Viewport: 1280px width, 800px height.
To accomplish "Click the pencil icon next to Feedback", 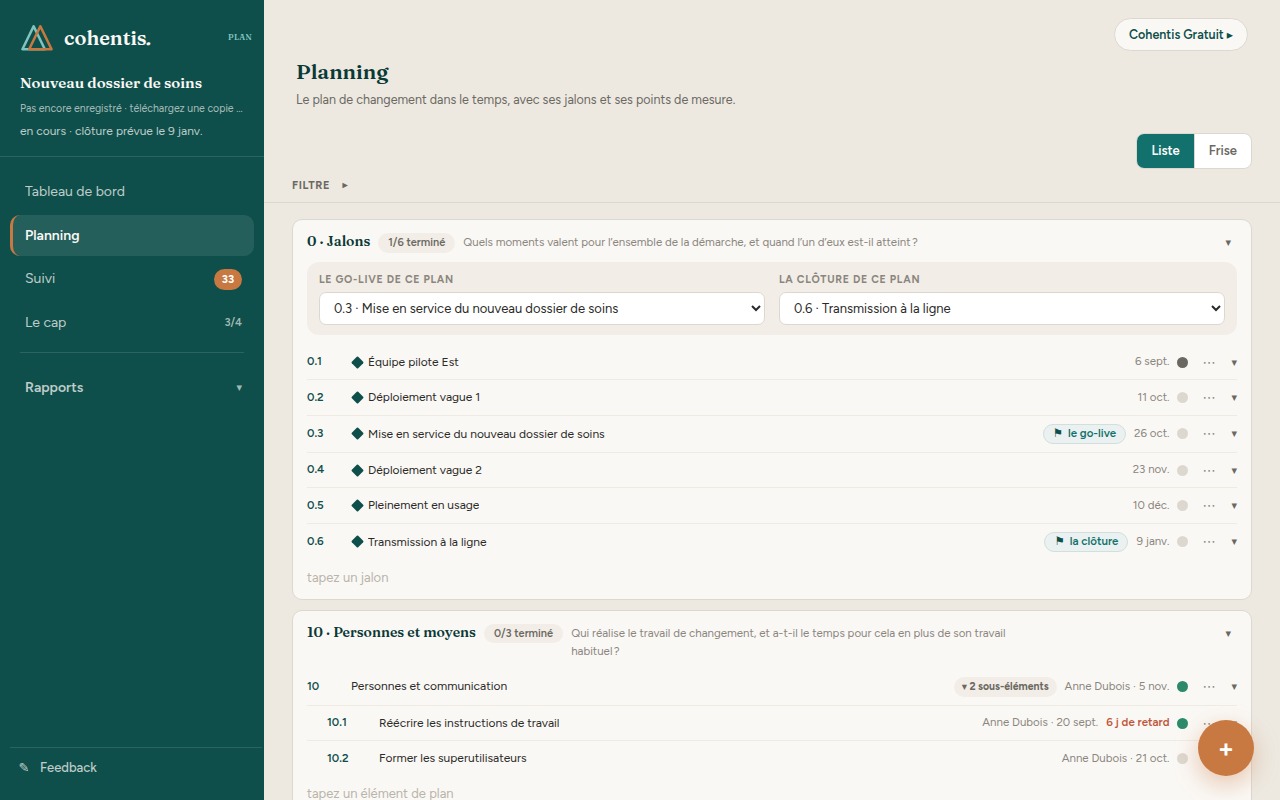I will [x=24, y=768].
